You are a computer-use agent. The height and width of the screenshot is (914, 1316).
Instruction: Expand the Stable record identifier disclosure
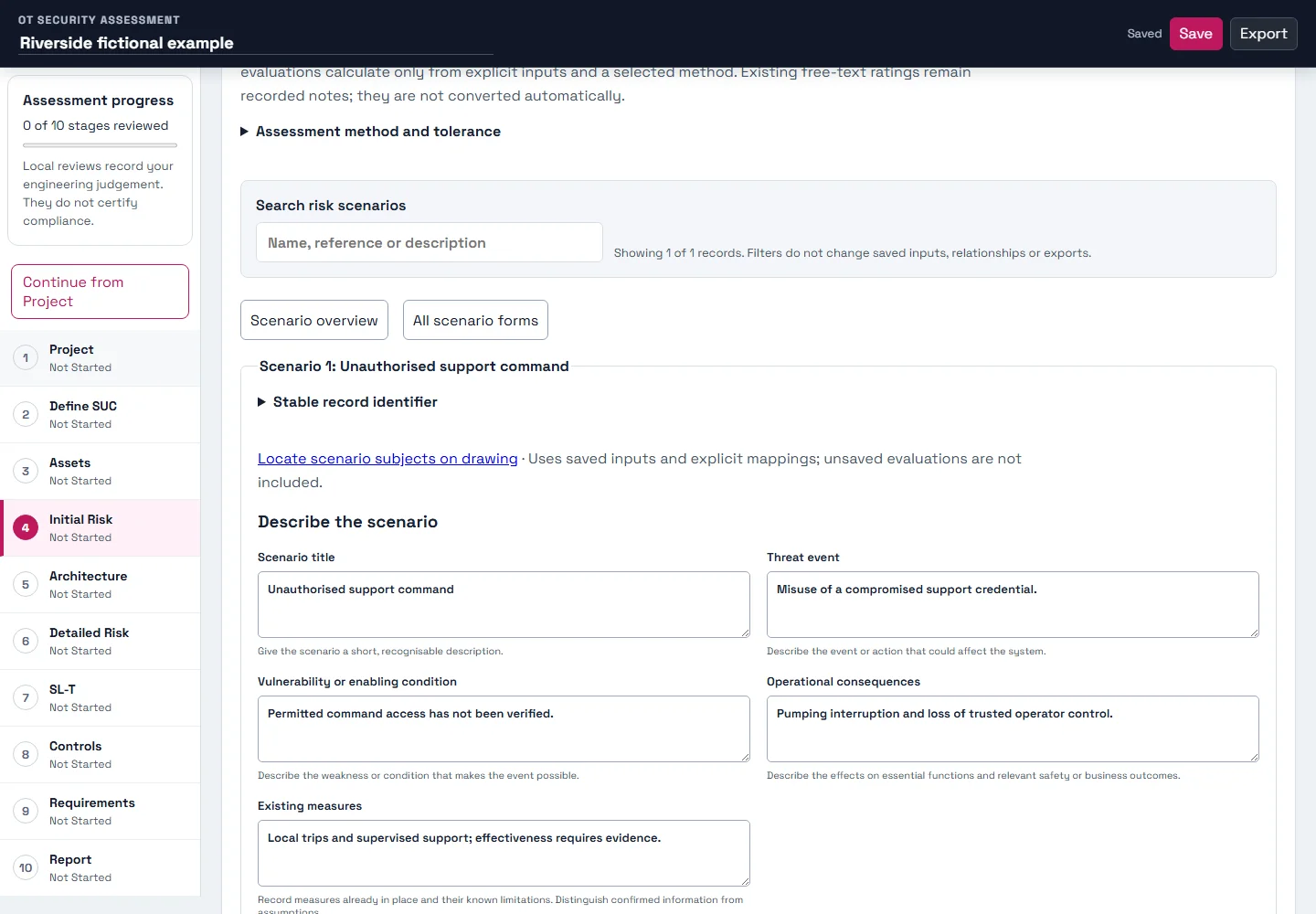(x=347, y=402)
